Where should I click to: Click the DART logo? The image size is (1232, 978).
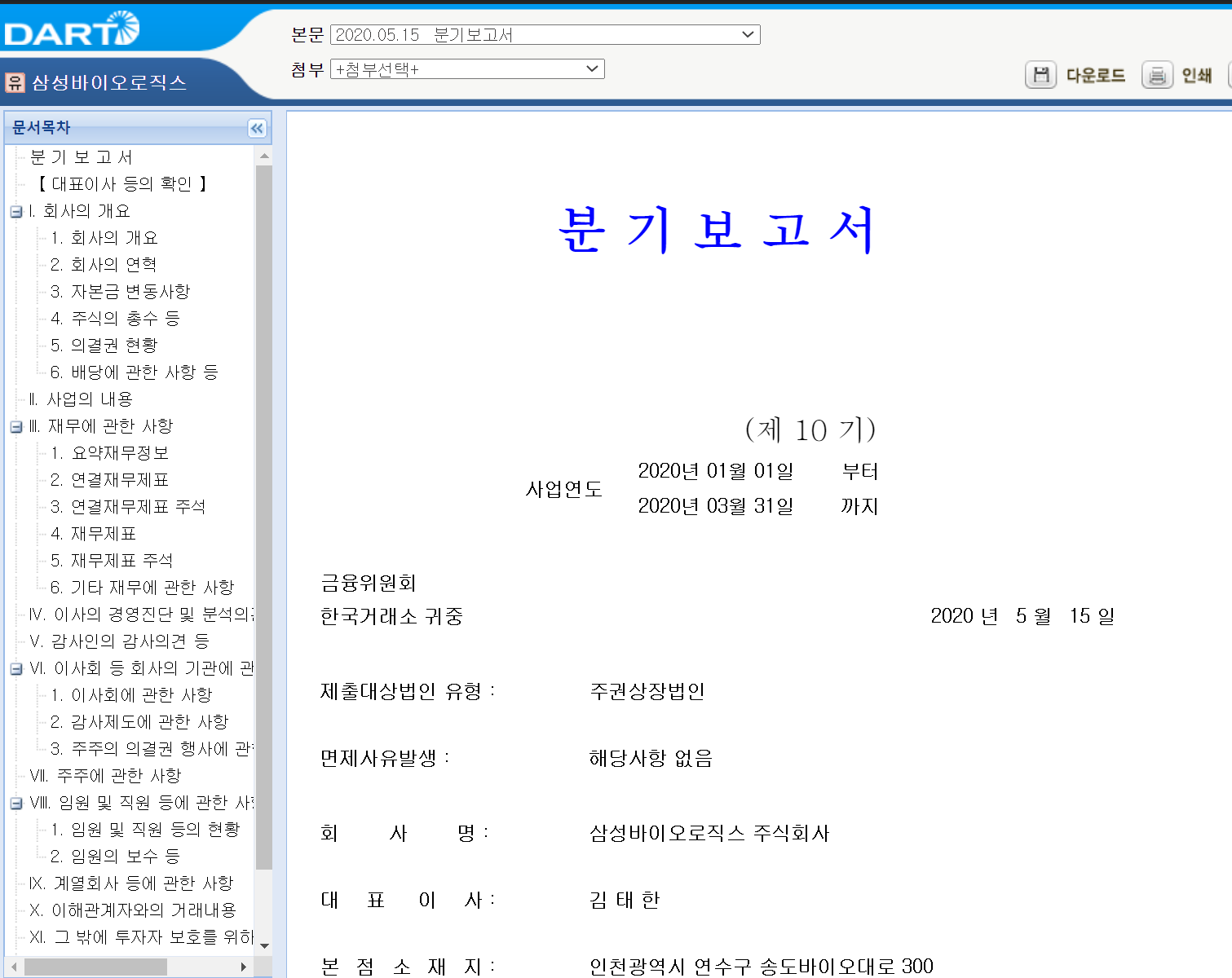[x=72, y=29]
